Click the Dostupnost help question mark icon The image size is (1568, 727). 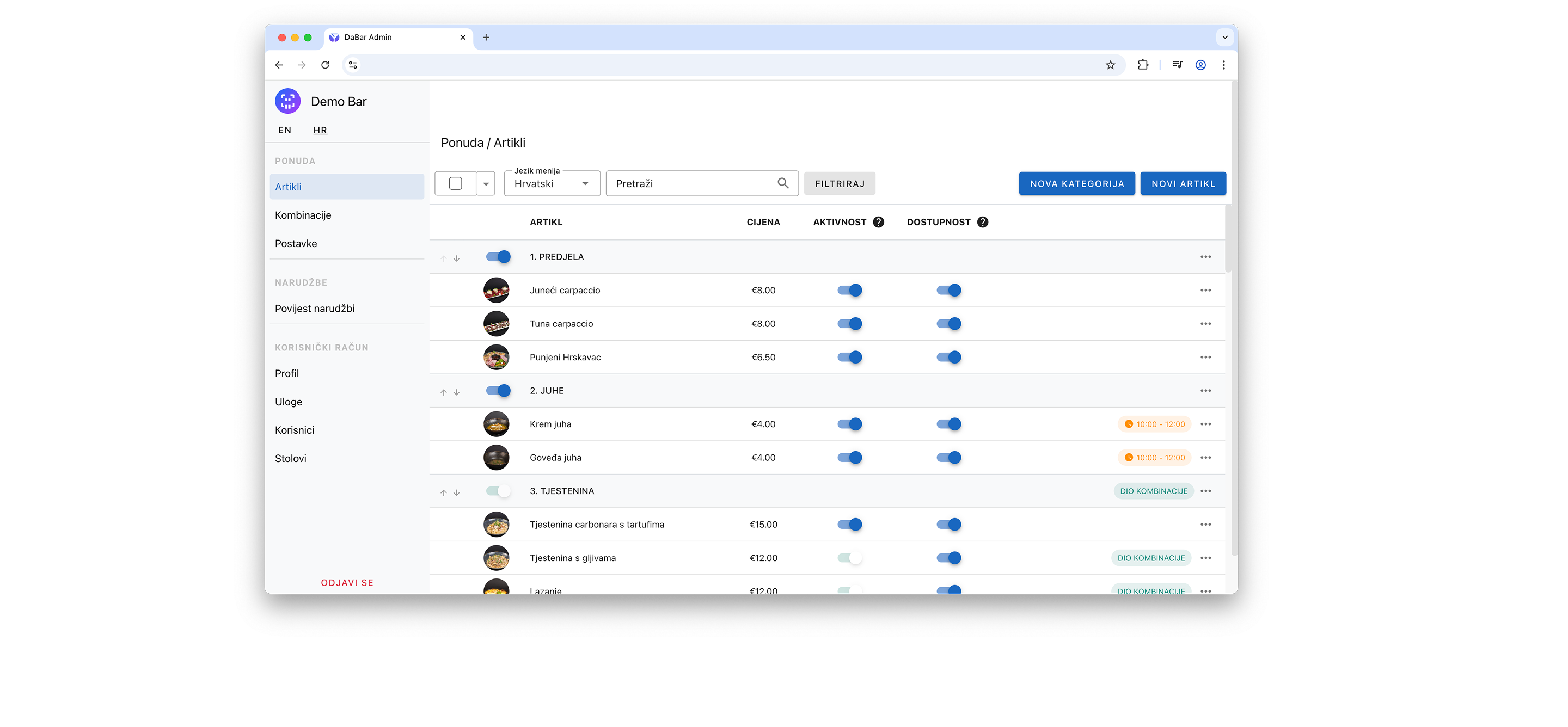pos(982,222)
